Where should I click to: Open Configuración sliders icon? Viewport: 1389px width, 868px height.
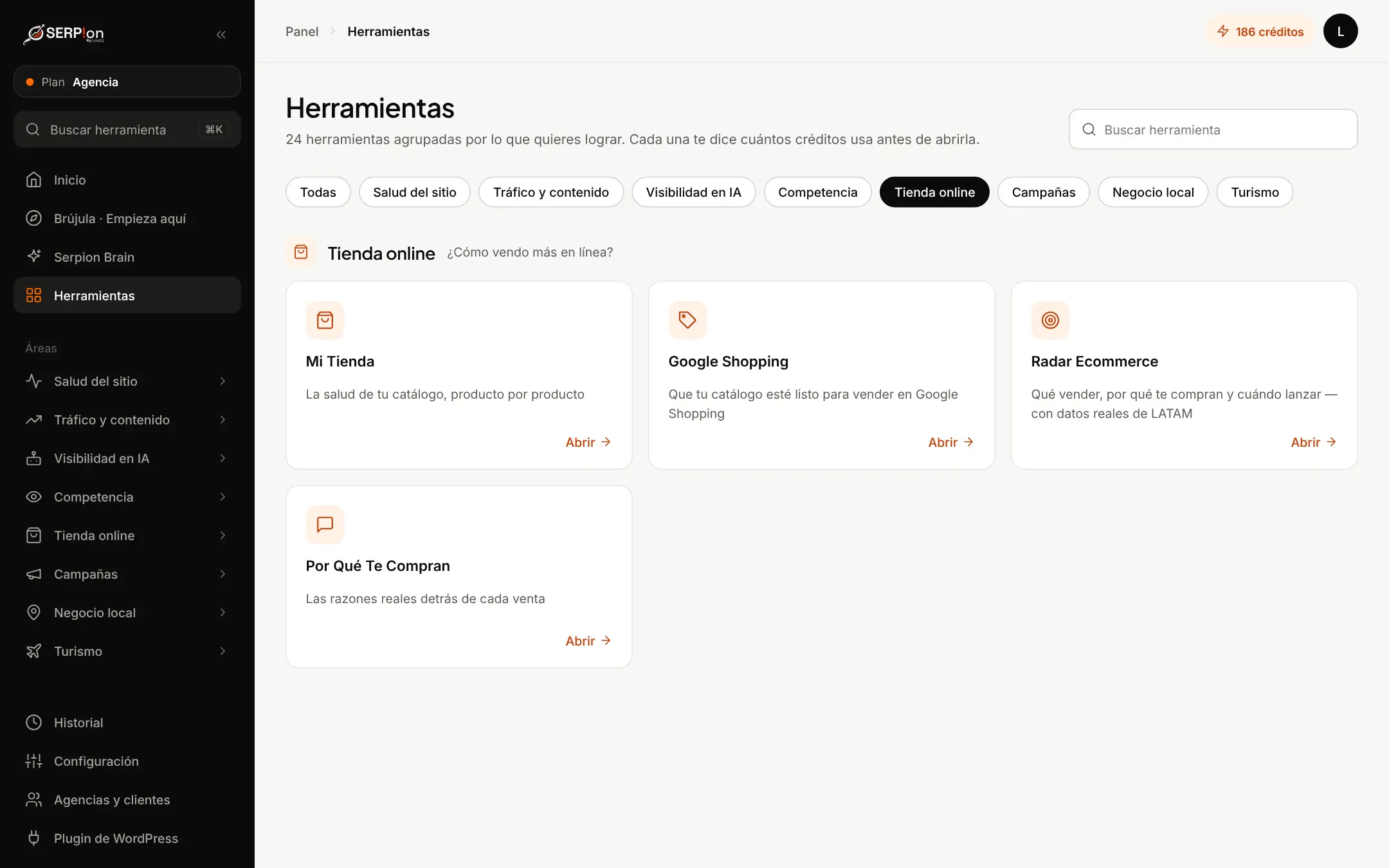(33, 761)
